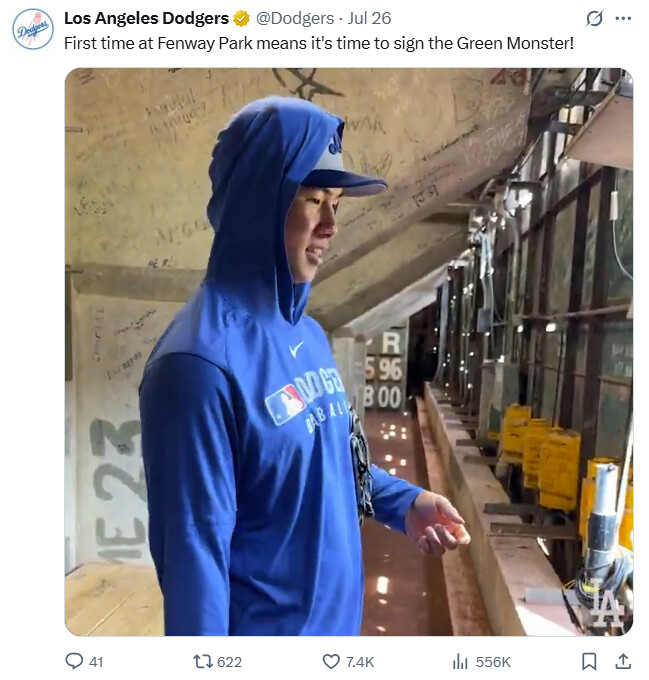
Task: Click the Grok slashed-circle icon
Action: pyautogui.click(x=594, y=18)
